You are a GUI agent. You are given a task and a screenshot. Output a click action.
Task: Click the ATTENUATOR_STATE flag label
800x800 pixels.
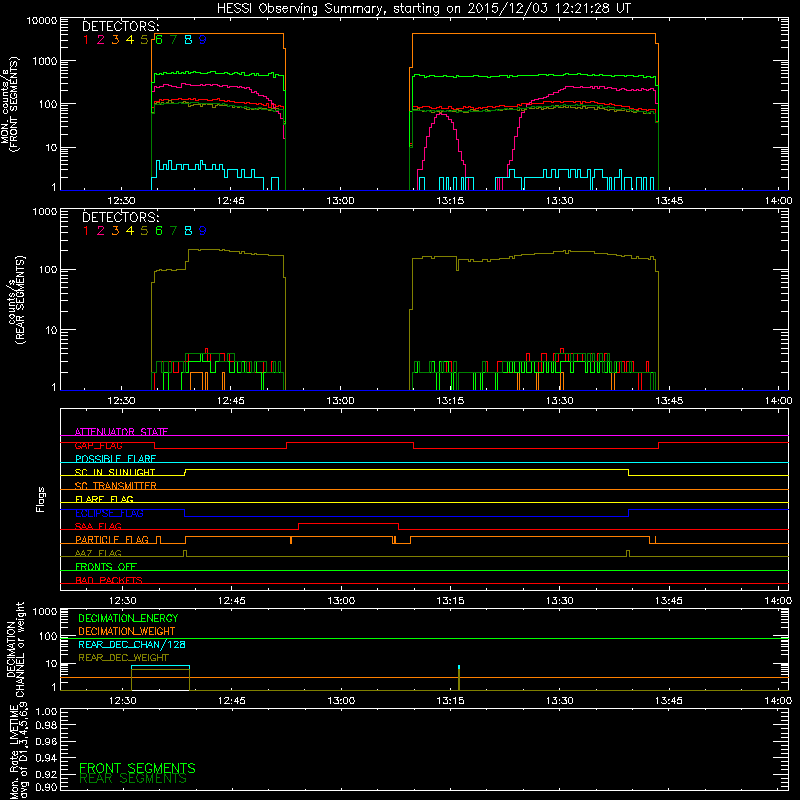tap(121, 432)
